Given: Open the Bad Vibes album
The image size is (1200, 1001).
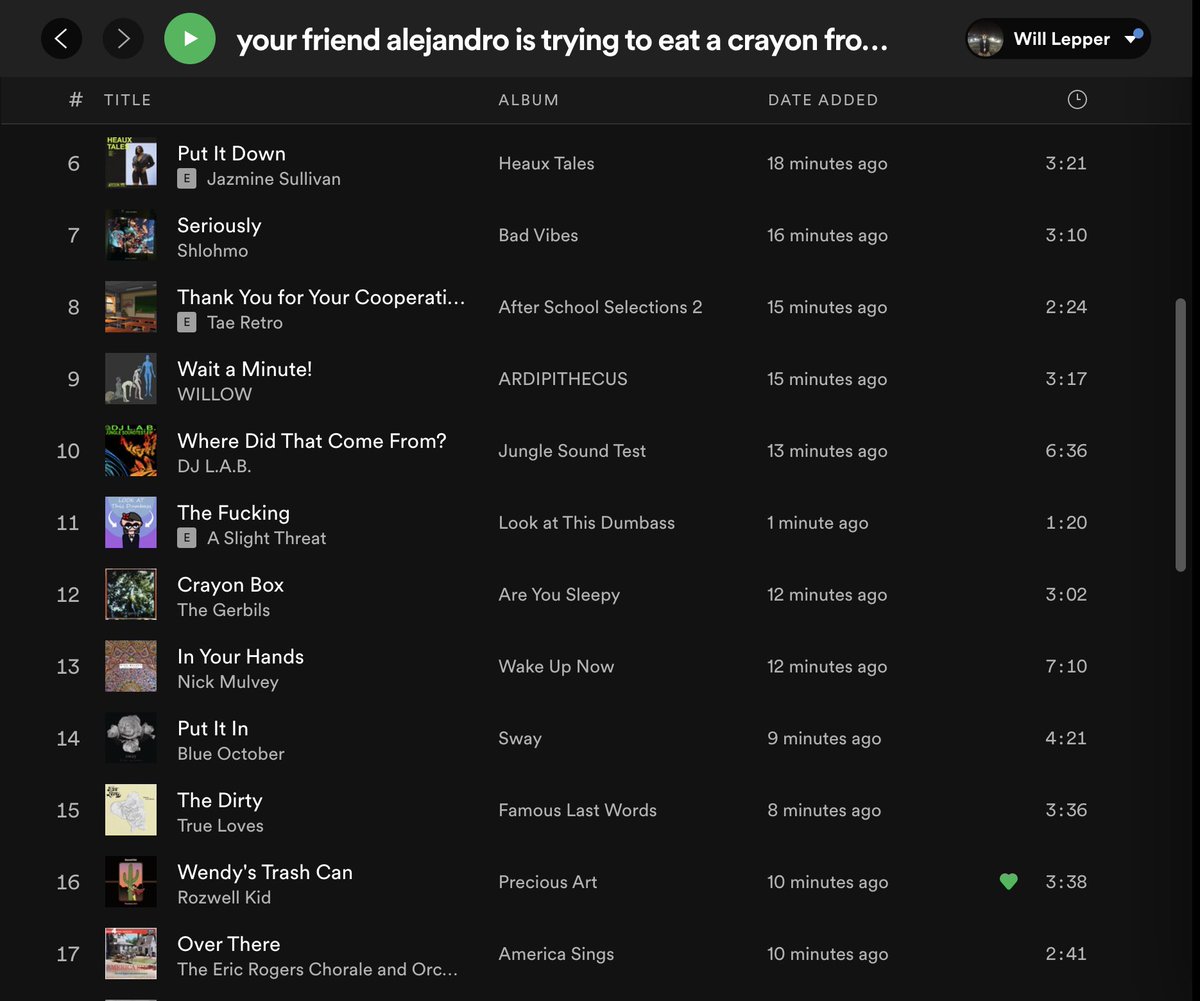Looking at the screenshot, I should (x=539, y=236).
